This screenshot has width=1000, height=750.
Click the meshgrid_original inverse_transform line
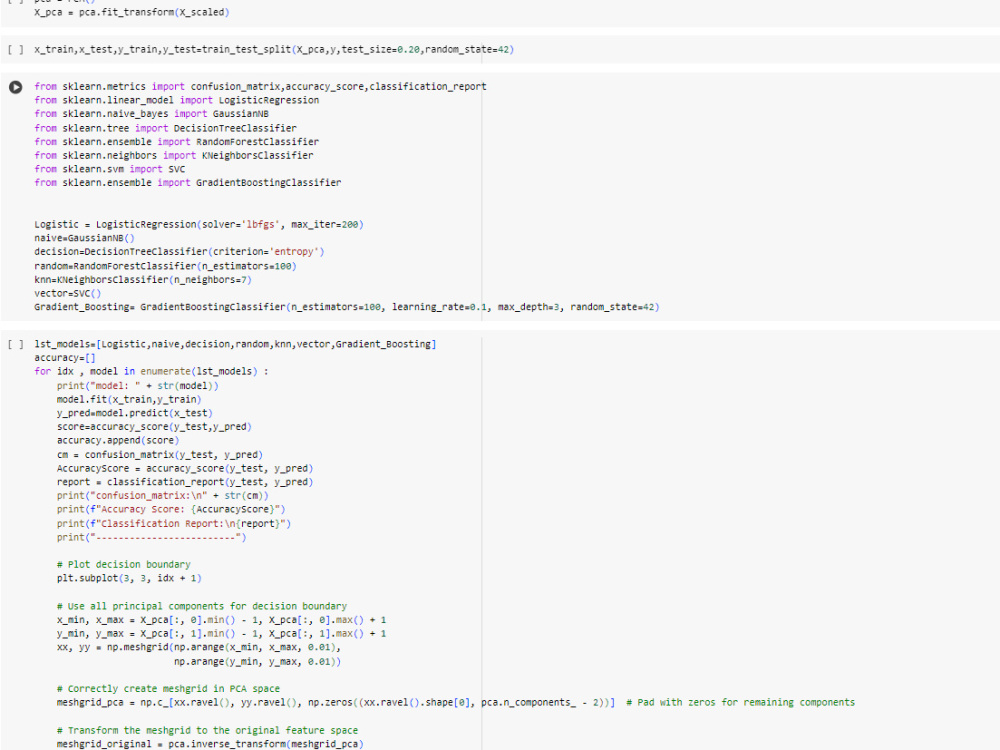point(210,744)
